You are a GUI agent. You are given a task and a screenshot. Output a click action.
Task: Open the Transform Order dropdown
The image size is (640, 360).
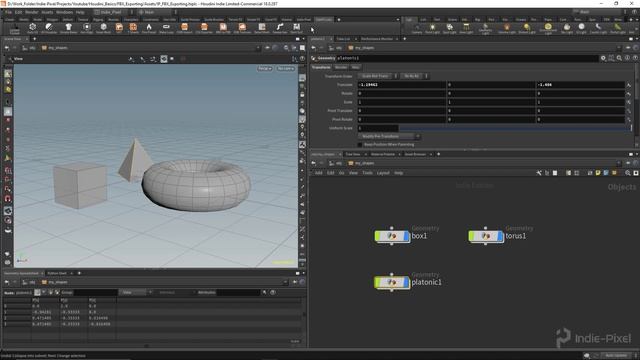pyautogui.click(x=378, y=76)
